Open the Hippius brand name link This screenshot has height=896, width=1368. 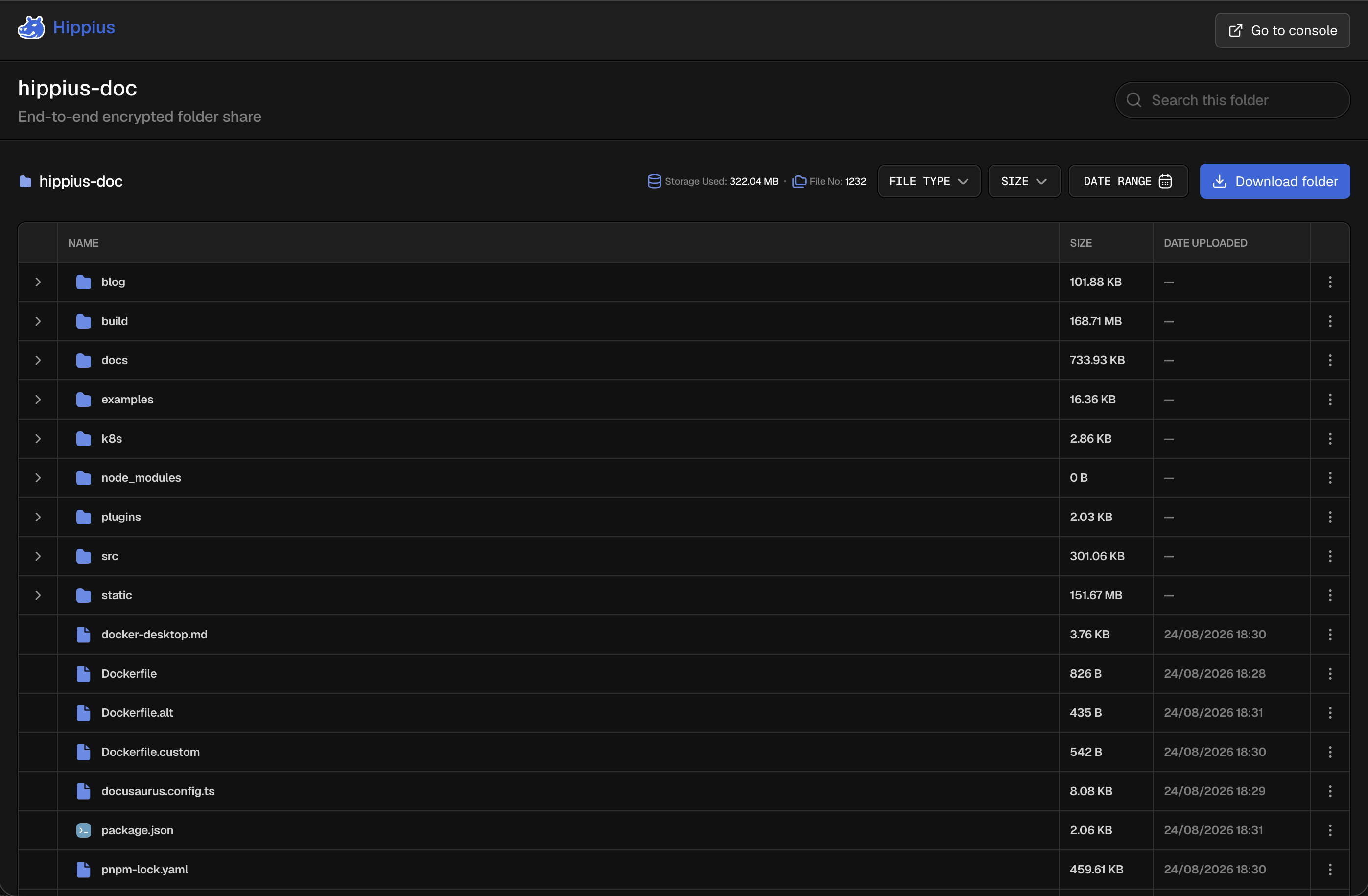click(x=84, y=27)
